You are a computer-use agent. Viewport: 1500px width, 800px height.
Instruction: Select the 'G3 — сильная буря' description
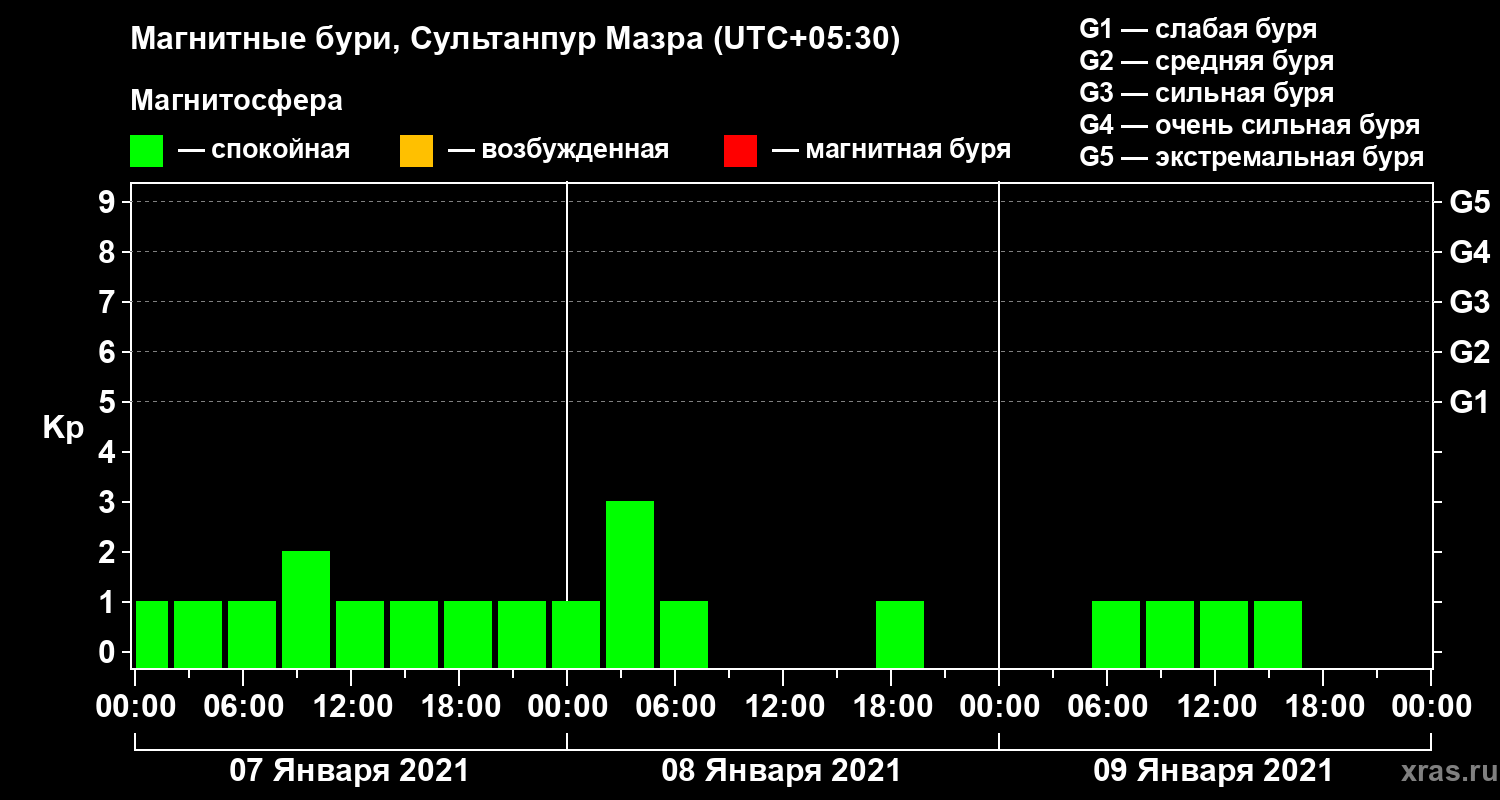pos(1206,93)
